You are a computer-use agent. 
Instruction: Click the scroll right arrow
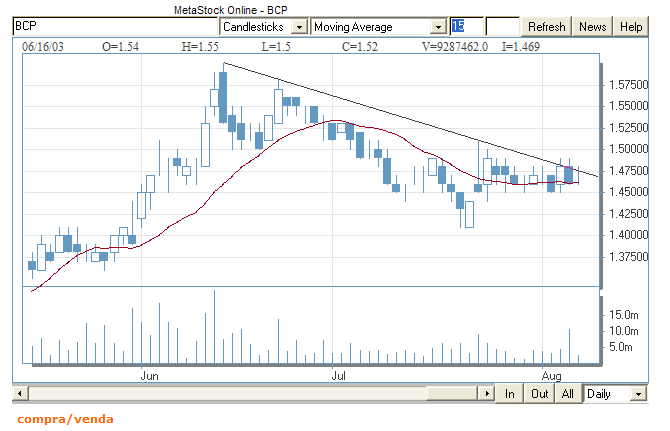coord(486,393)
